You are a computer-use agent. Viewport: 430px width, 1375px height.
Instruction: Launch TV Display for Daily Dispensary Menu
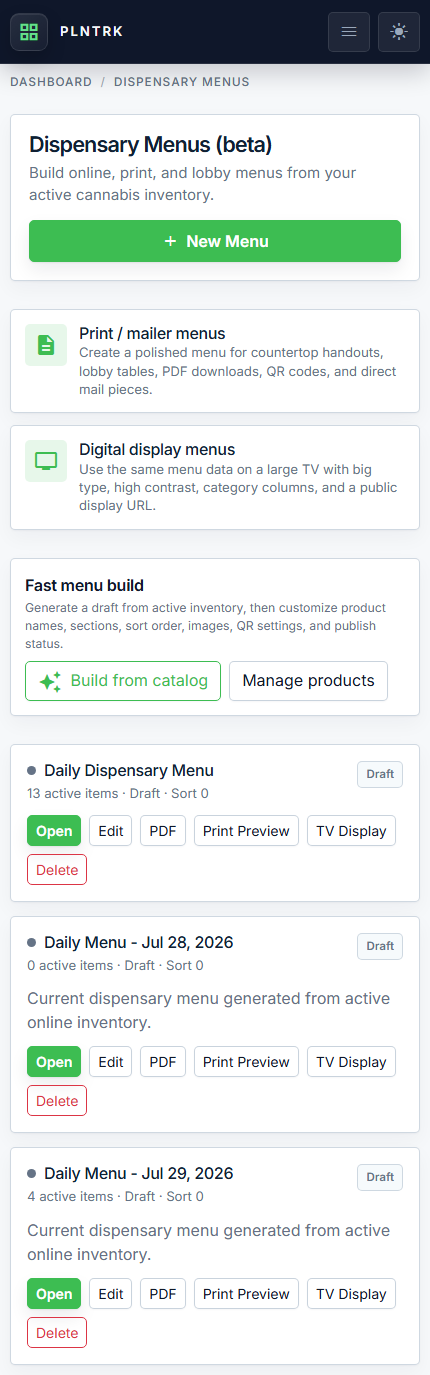click(351, 831)
